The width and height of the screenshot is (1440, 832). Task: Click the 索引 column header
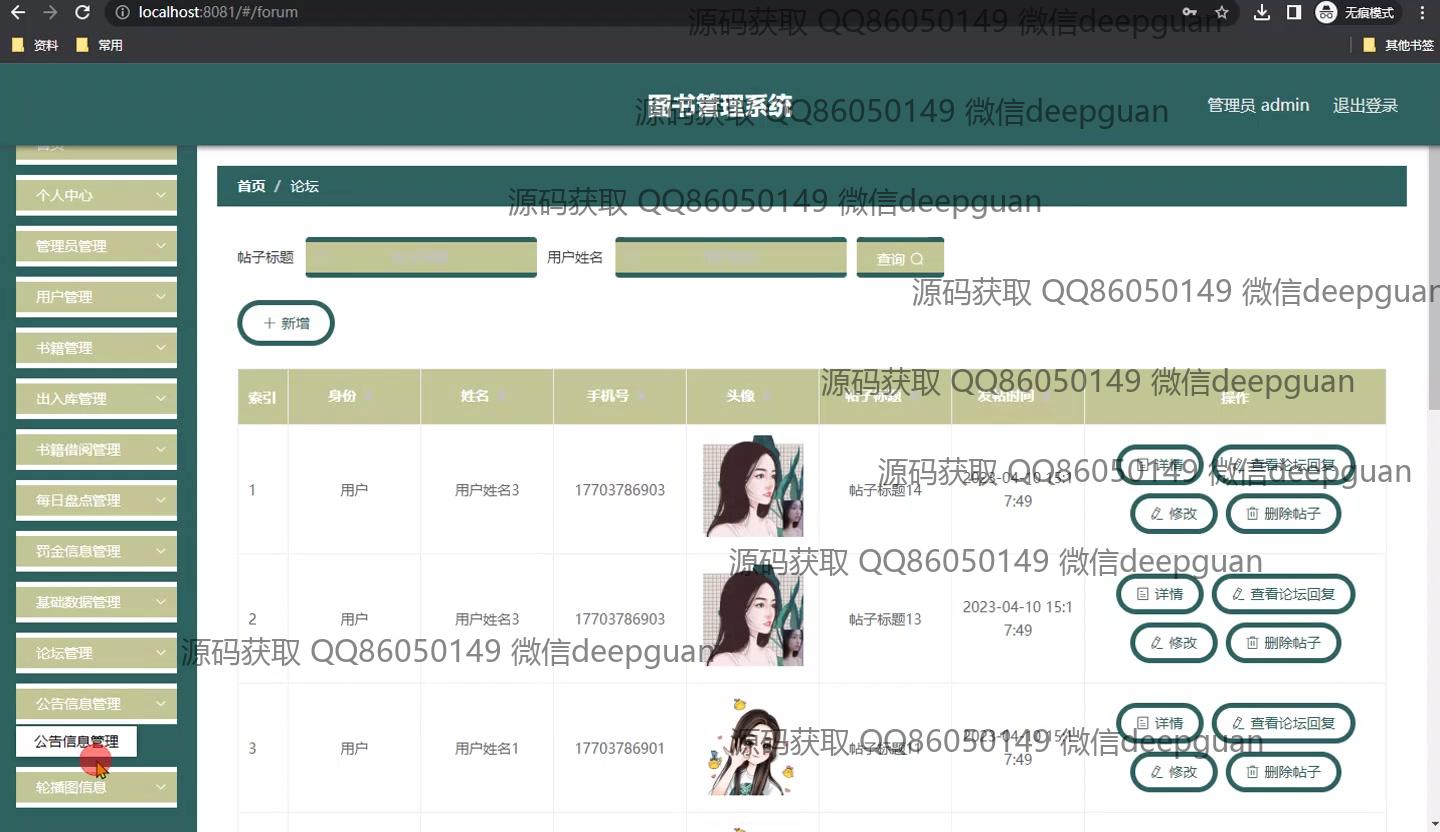[262, 397]
